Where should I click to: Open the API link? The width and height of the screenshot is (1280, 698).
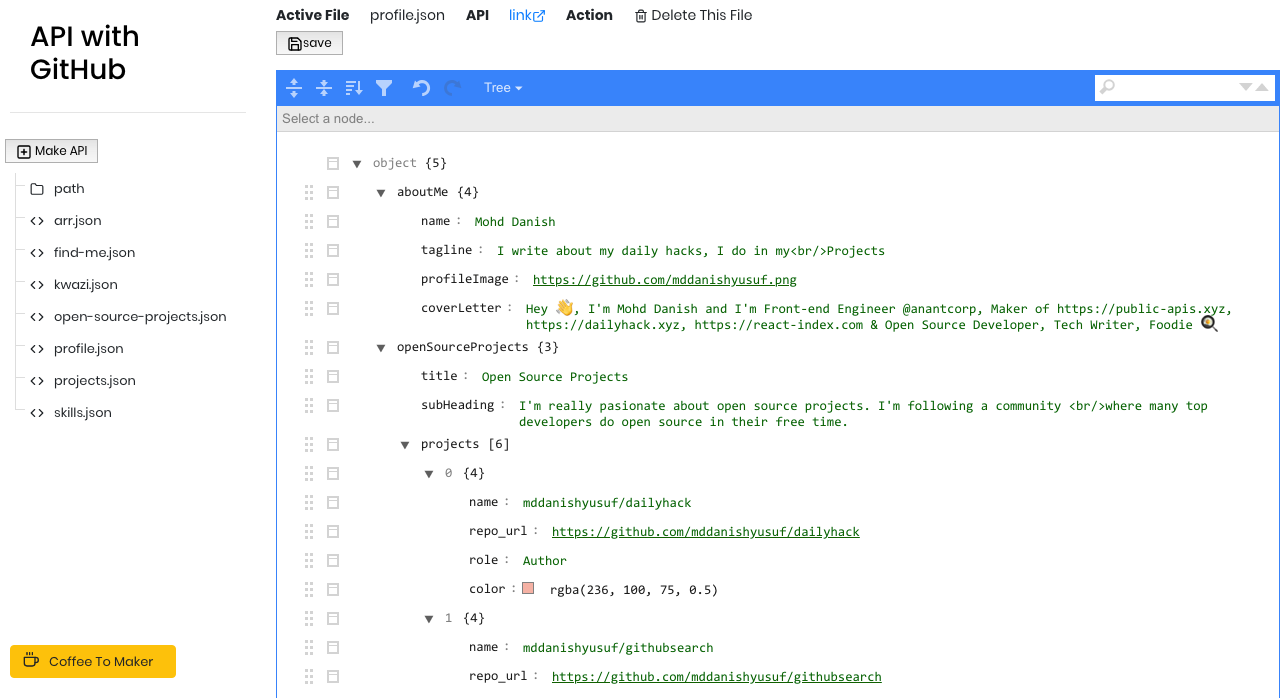point(527,15)
